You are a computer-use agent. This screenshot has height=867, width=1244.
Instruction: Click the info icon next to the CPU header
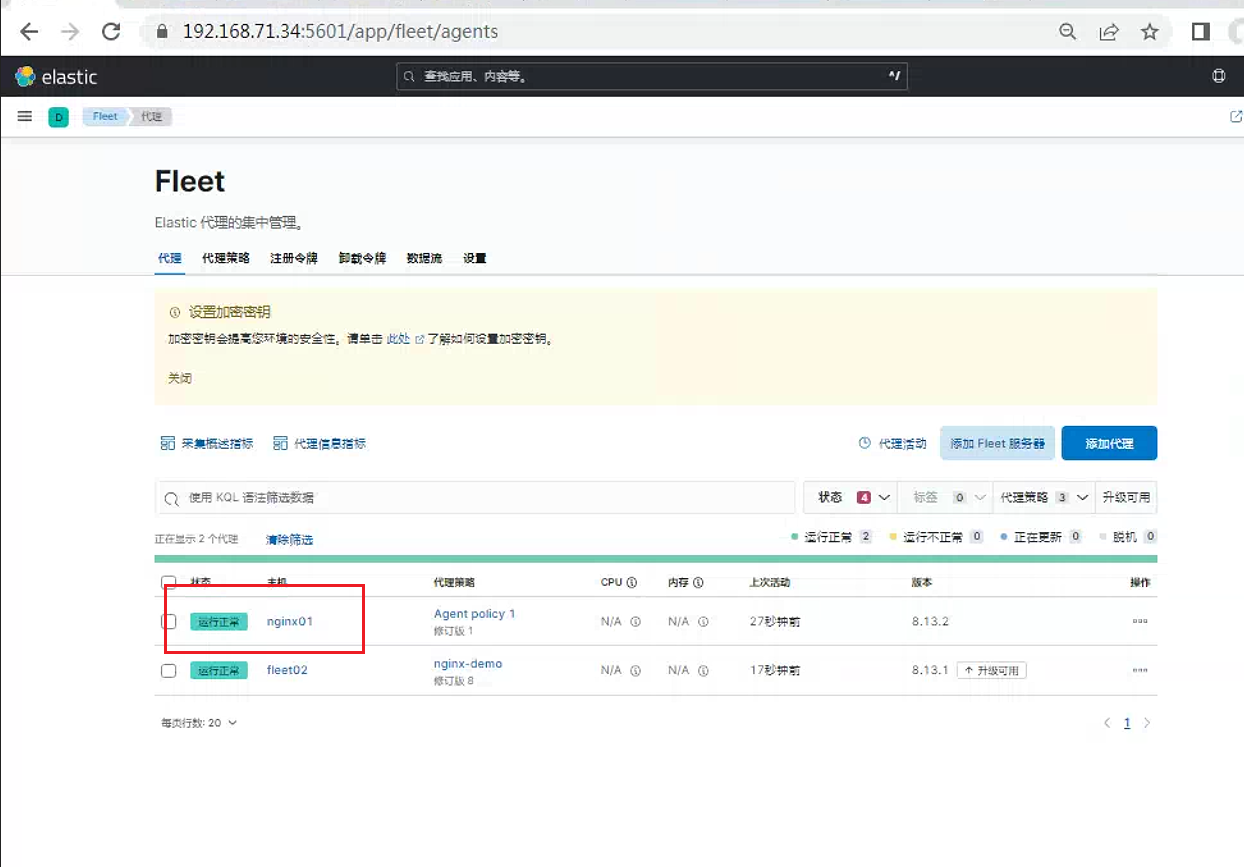tap(633, 582)
